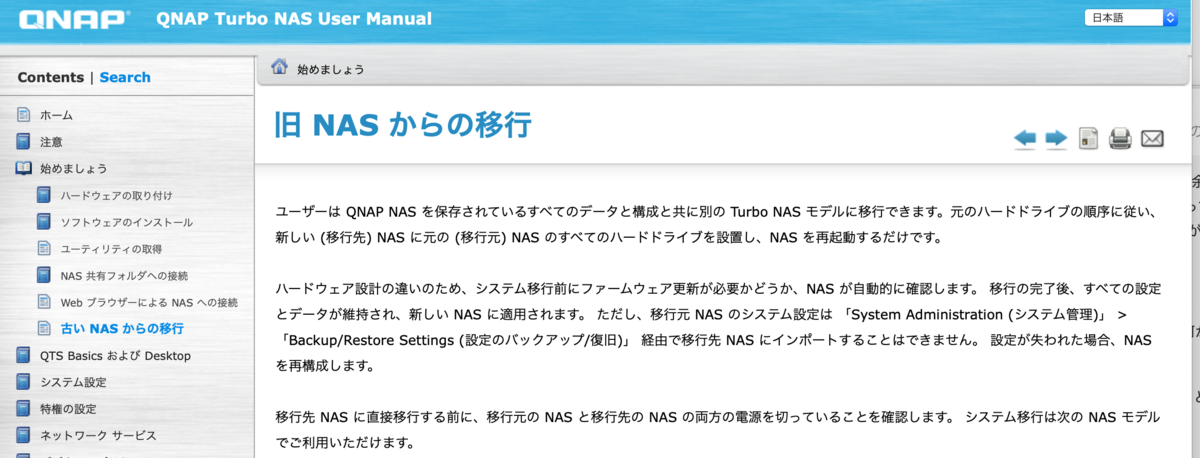1200x458 pixels.
Task: Go to next page with right arrow
Action: pos(1056,138)
